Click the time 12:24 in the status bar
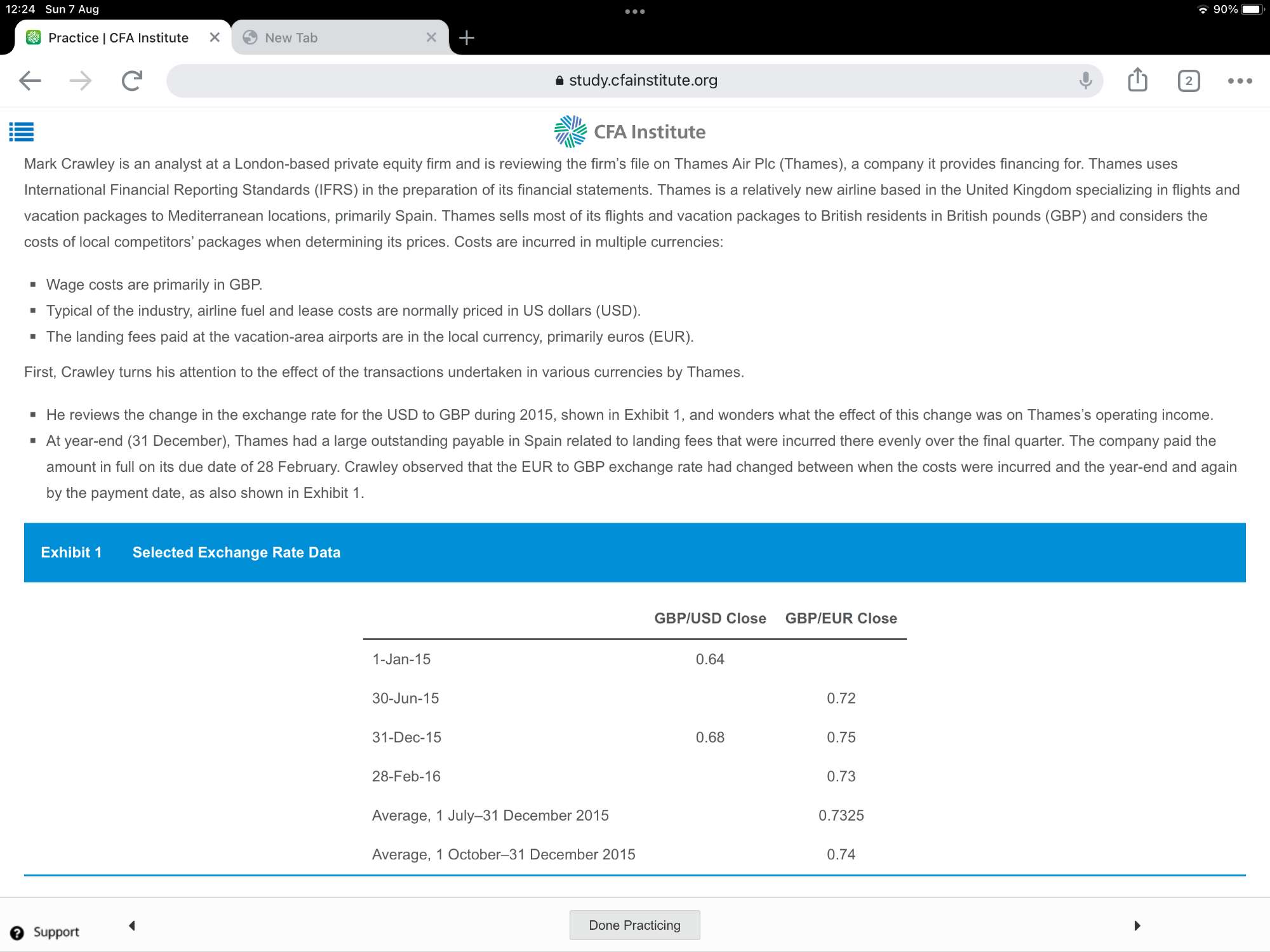 tap(20, 10)
